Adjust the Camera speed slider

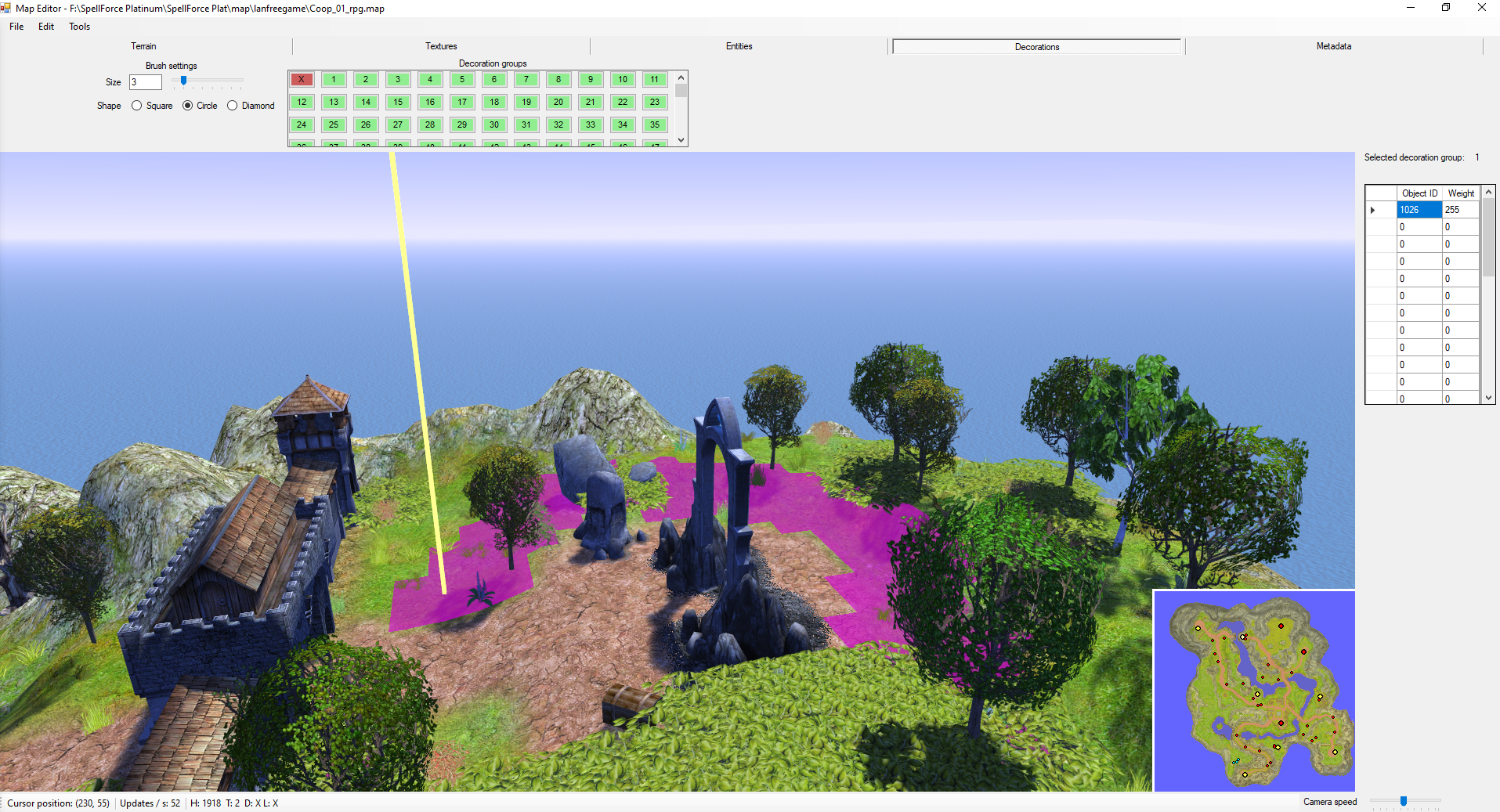1404,802
